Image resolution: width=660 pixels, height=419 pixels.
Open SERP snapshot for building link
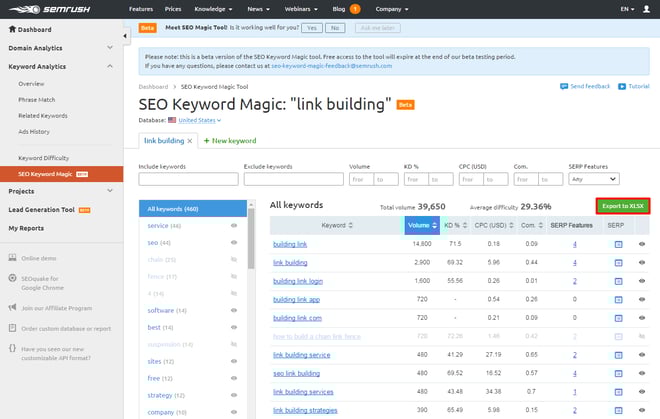(x=618, y=244)
